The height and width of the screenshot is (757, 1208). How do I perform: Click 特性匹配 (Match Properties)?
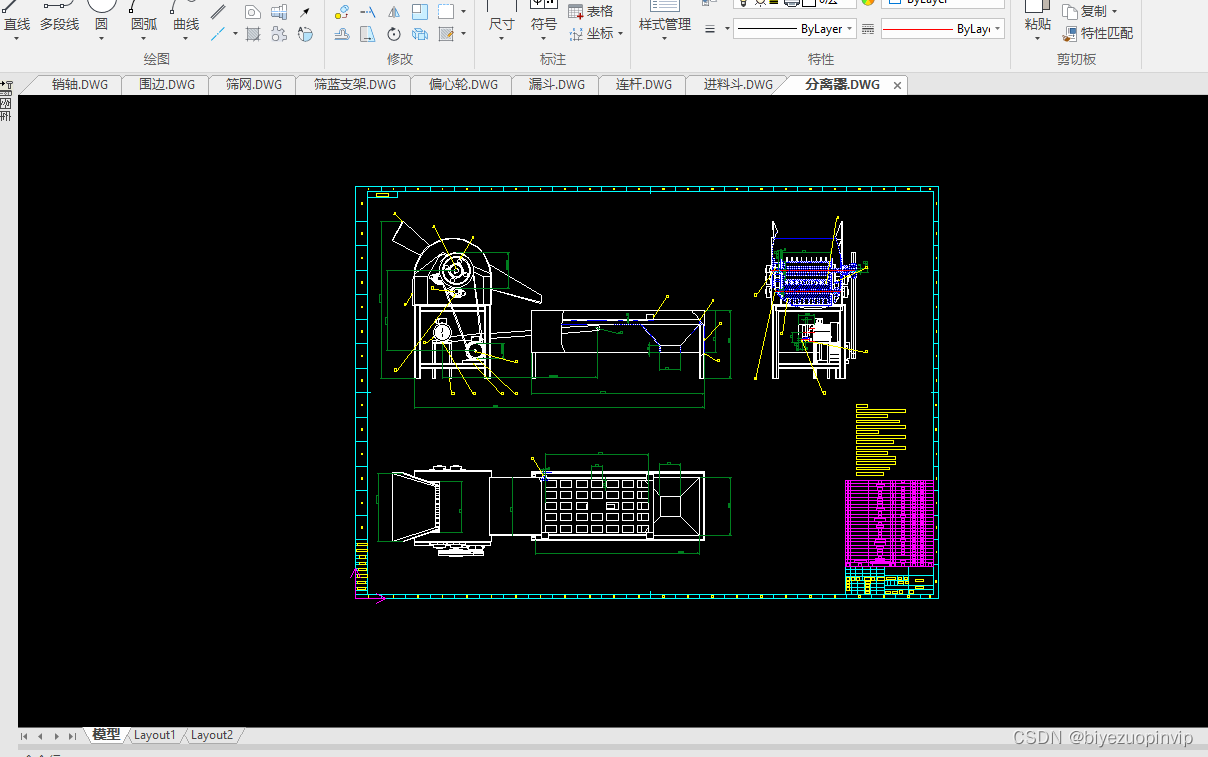pos(1099,34)
